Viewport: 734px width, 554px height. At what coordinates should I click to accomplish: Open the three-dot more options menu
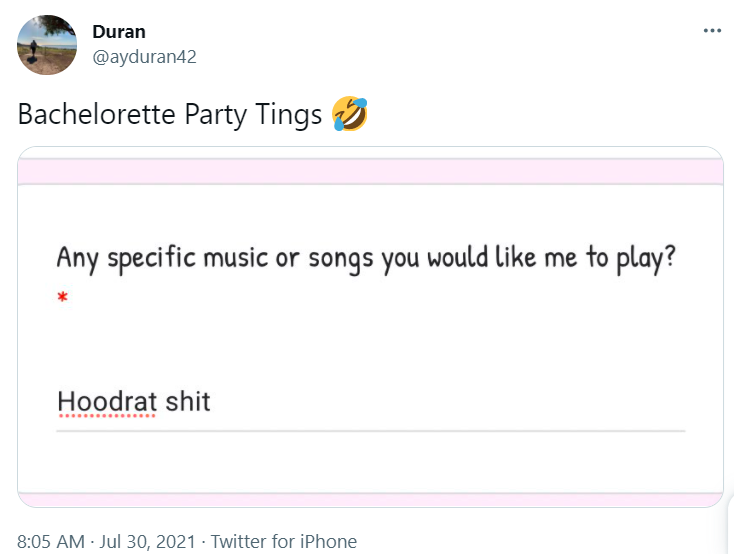click(712, 30)
